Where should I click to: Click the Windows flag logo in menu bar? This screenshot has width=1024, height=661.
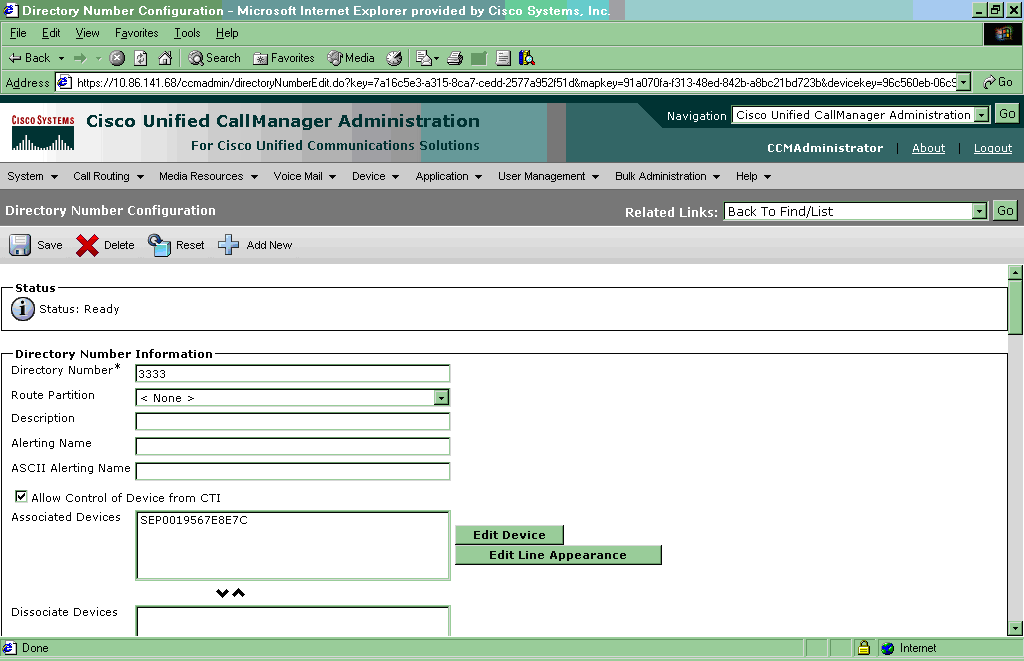pyautogui.click(x=1003, y=34)
